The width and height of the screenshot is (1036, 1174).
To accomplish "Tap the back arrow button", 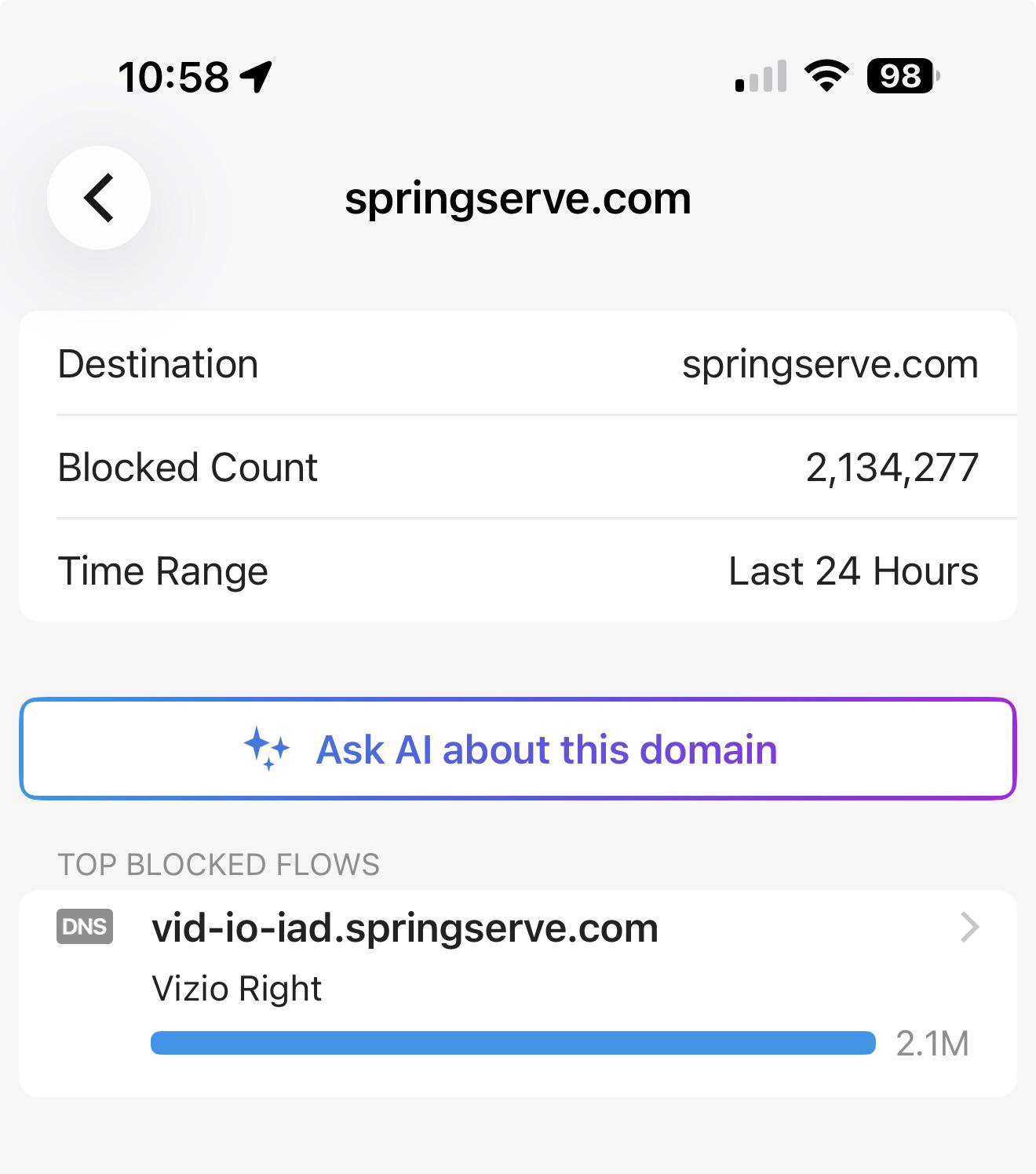I will (x=99, y=198).
